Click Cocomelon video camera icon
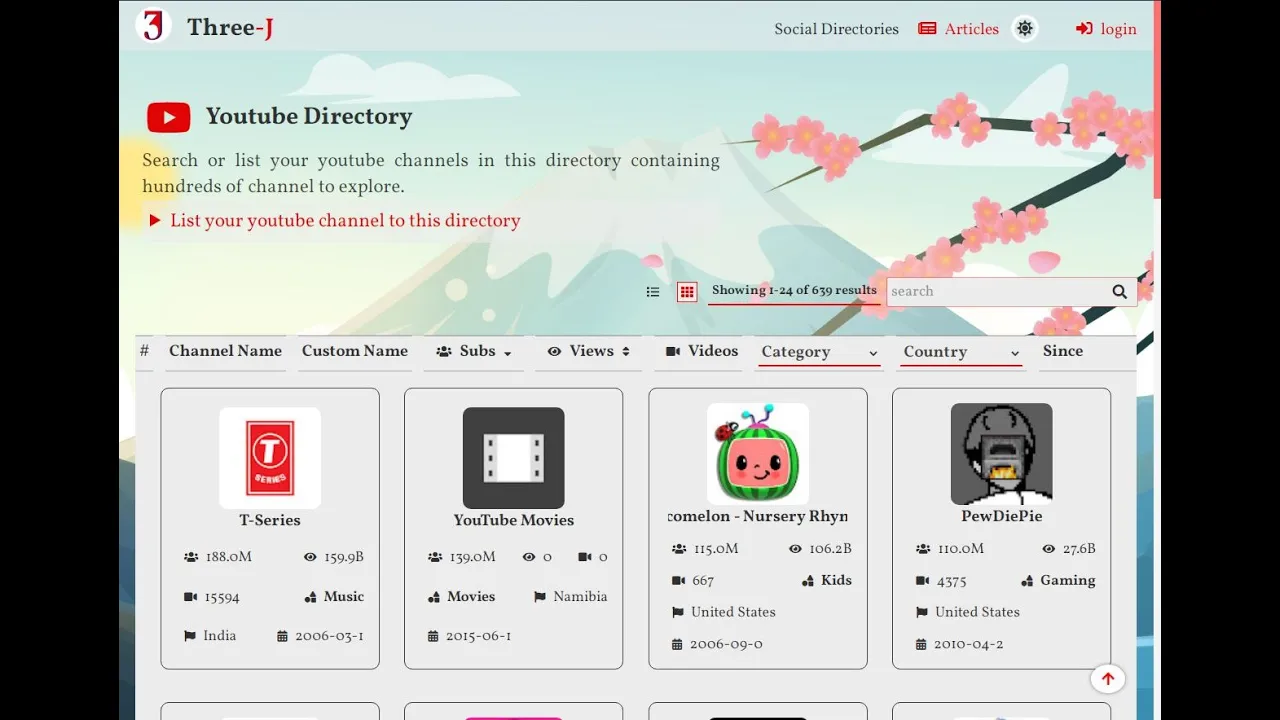Screen dimensions: 1280x720 pyautogui.click(x=679, y=581)
